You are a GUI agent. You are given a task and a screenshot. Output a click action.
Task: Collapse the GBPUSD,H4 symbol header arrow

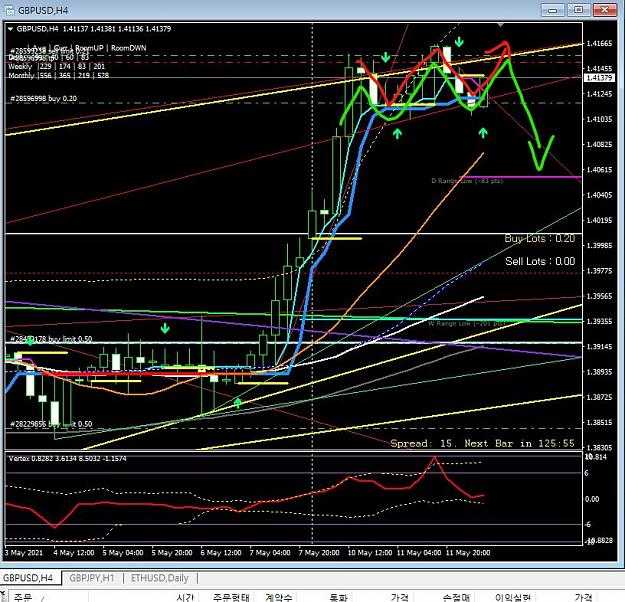tap(11, 29)
